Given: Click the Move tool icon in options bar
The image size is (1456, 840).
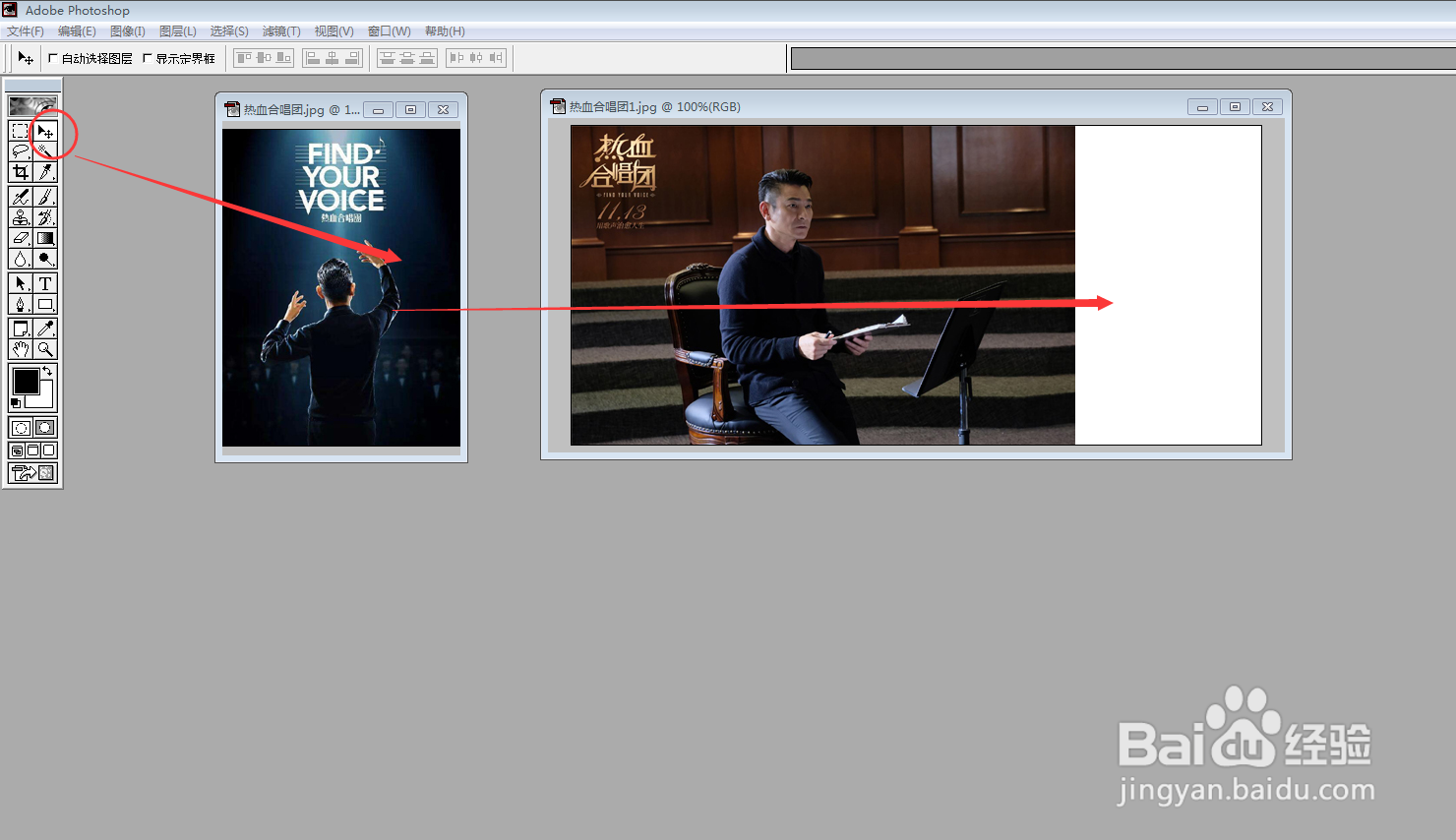Looking at the screenshot, I should pos(26,58).
